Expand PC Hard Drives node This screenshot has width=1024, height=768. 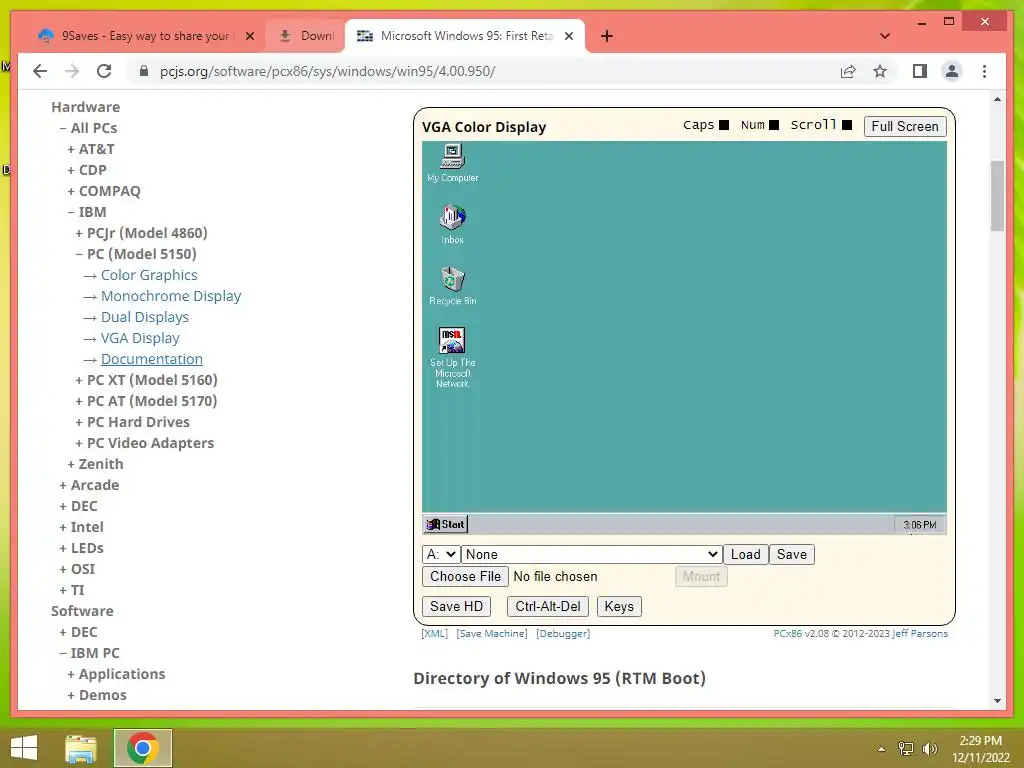[133, 422]
